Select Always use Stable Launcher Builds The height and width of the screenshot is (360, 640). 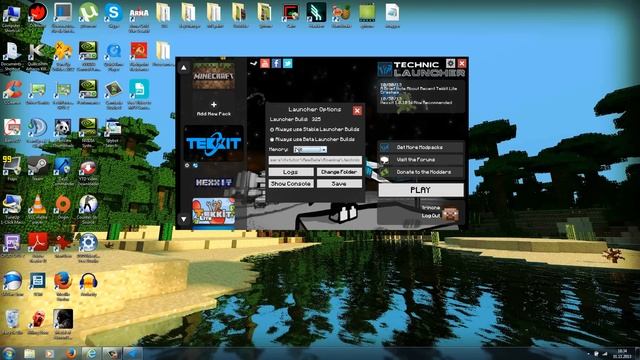click(x=315, y=129)
